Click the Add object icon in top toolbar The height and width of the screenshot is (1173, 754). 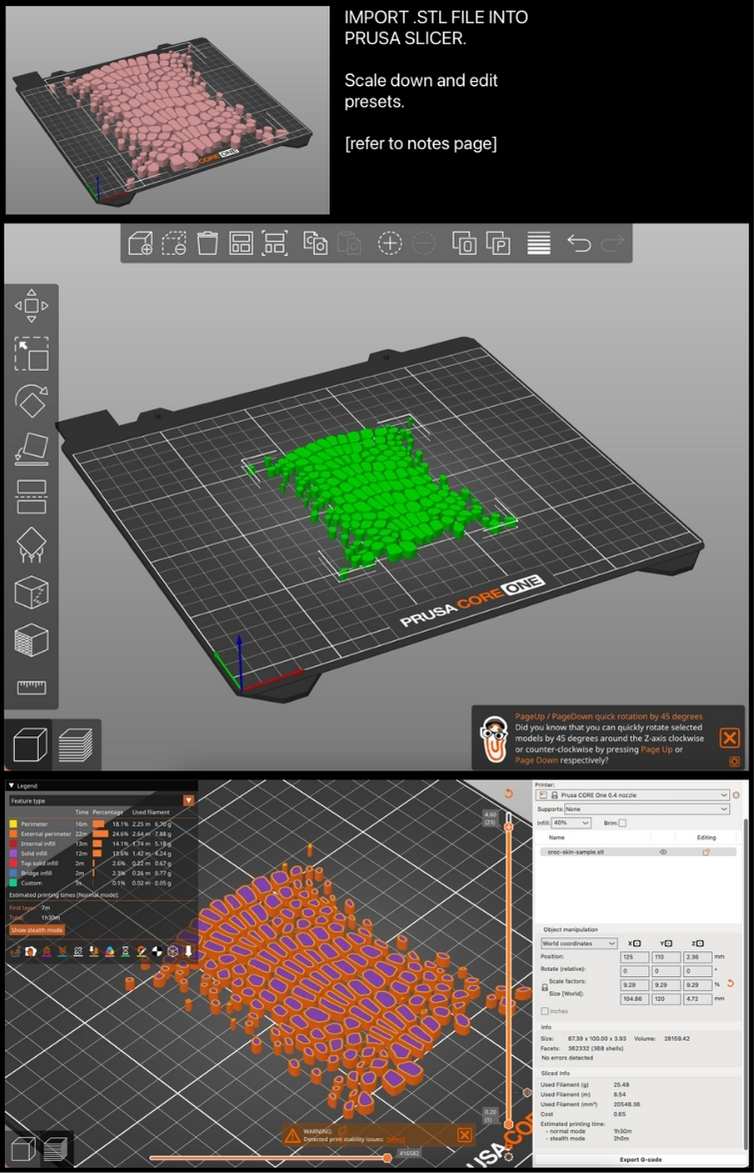point(141,243)
